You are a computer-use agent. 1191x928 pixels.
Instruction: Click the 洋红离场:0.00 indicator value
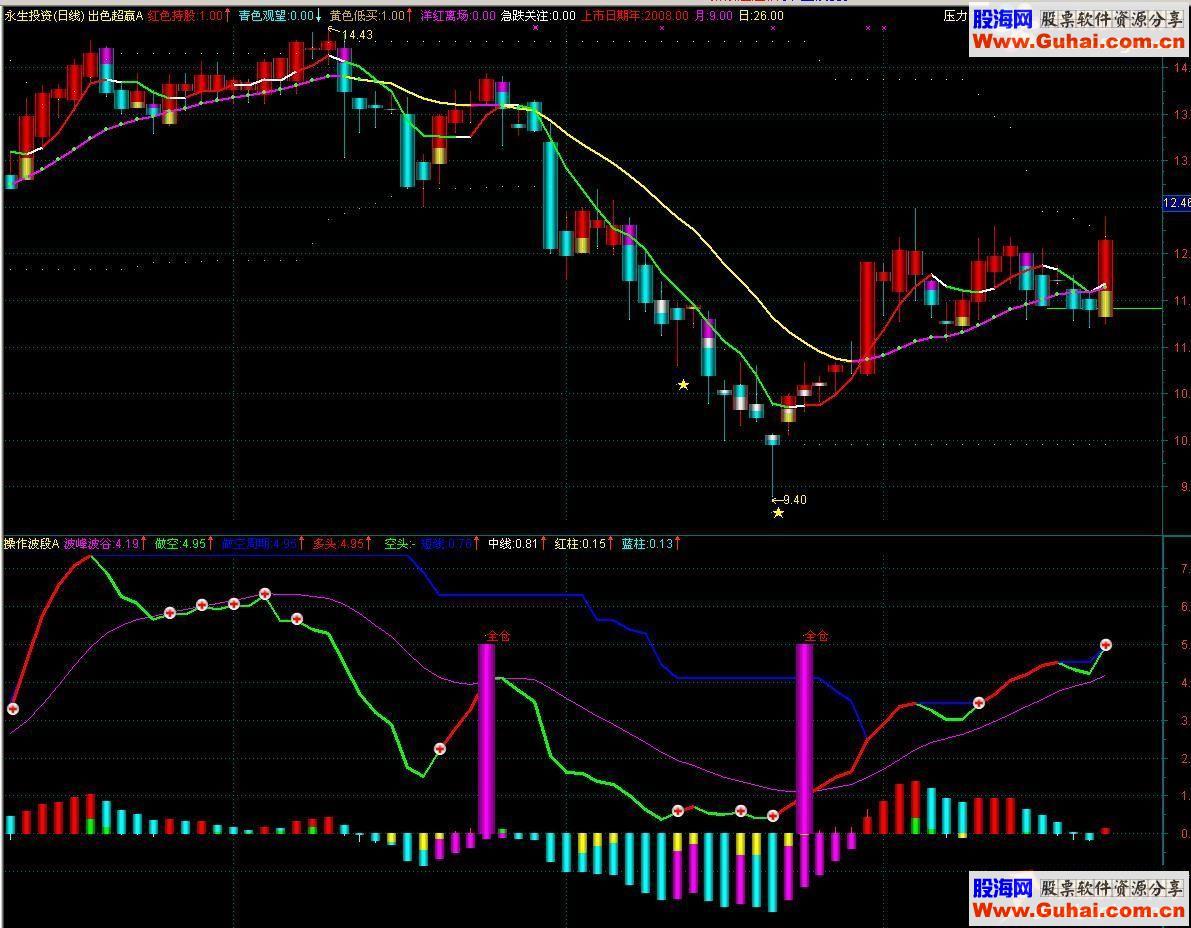458,15
